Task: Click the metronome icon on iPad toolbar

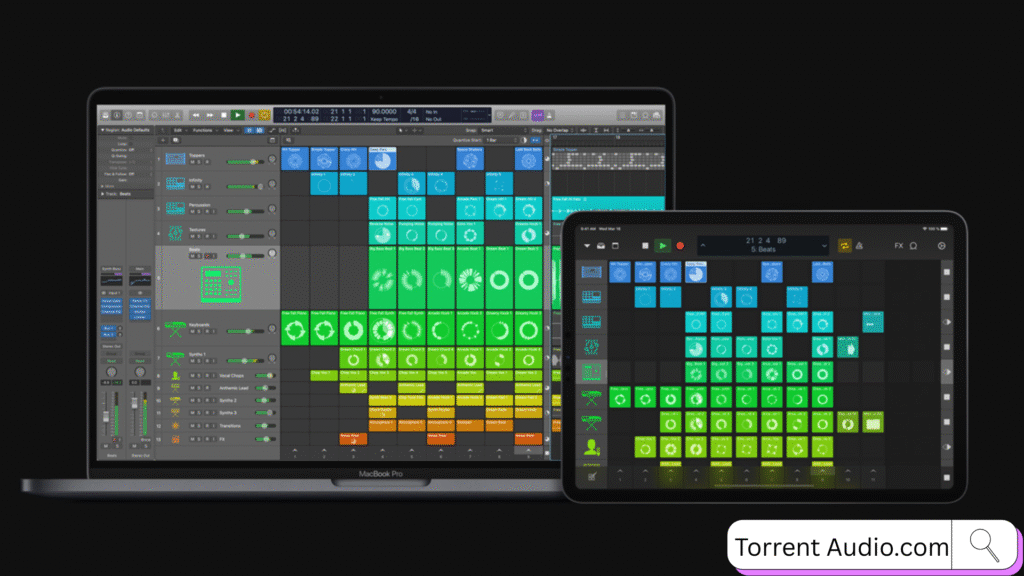Action: pos(859,245)
